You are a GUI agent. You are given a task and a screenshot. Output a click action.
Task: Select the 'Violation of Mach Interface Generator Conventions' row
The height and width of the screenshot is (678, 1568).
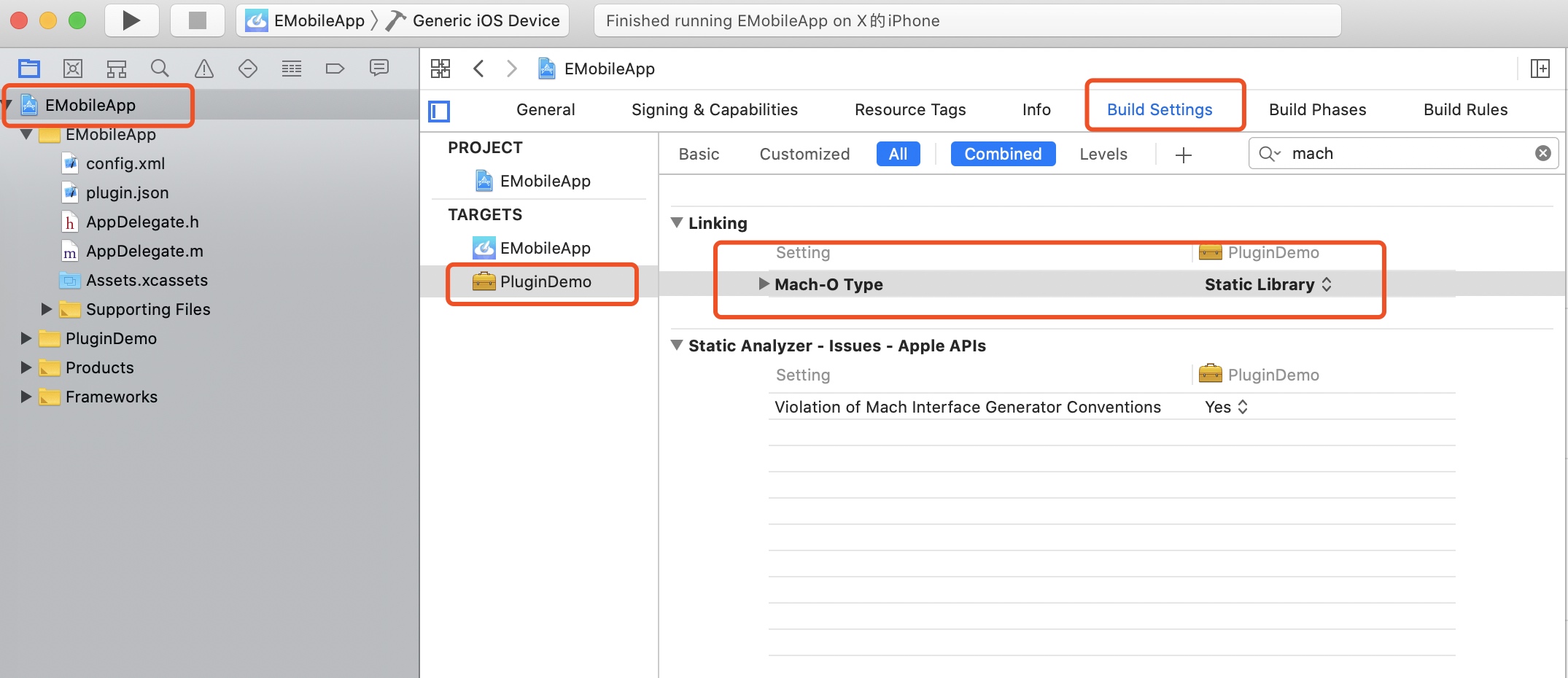[1111, 407]
